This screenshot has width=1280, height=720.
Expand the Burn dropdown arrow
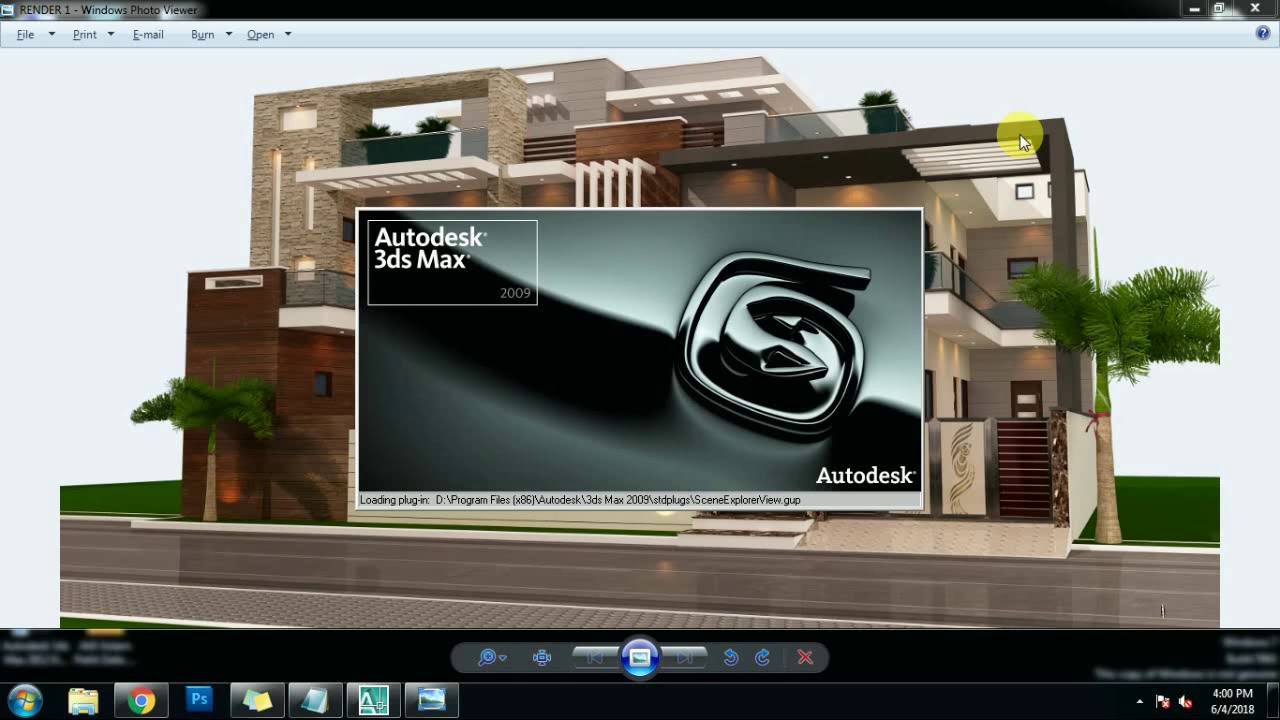(229, 34)
